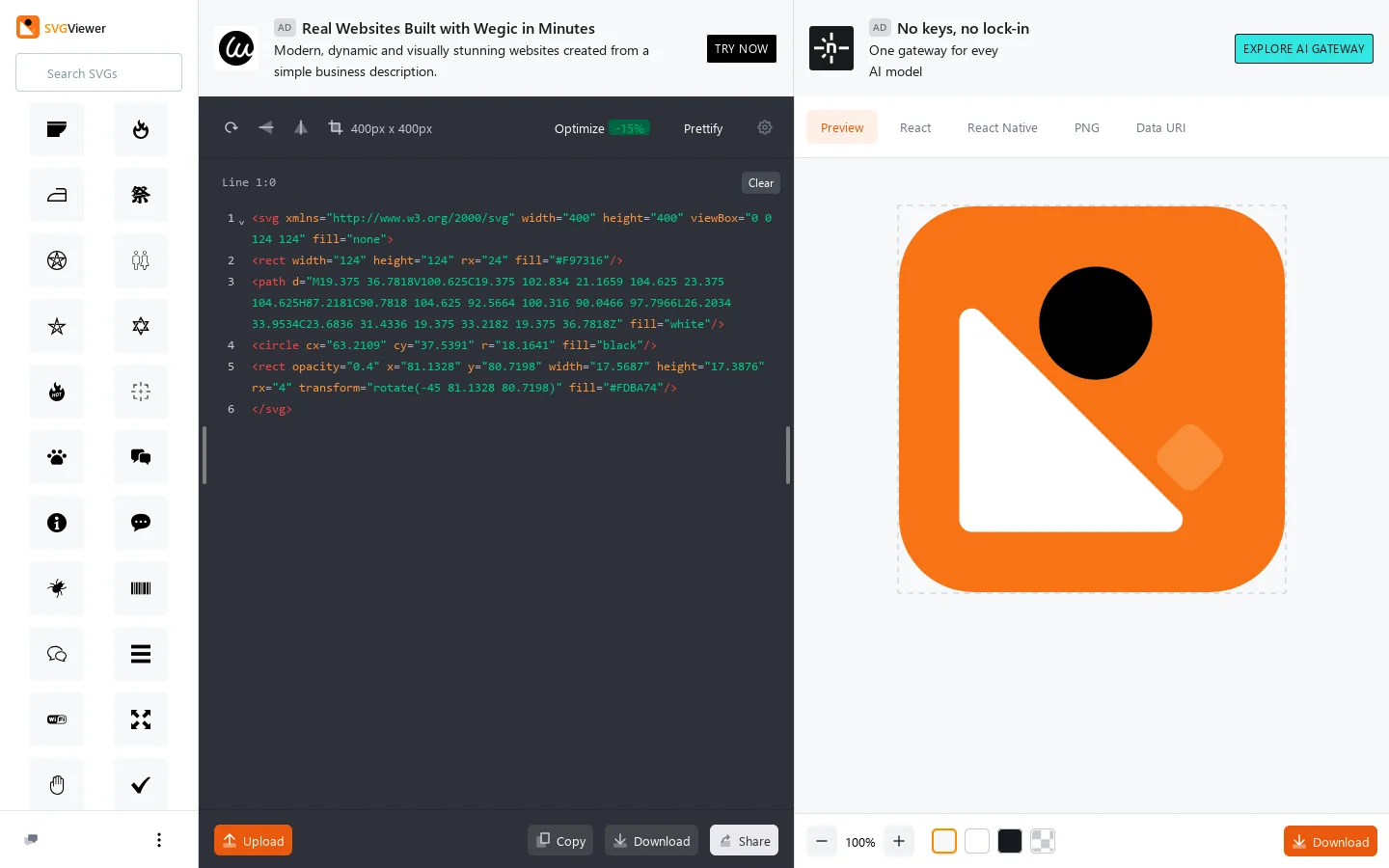Zoom in the preview with plus
Image resolution: width=1389 pixels, height=868 pixels.
click(x=899, y=841)
